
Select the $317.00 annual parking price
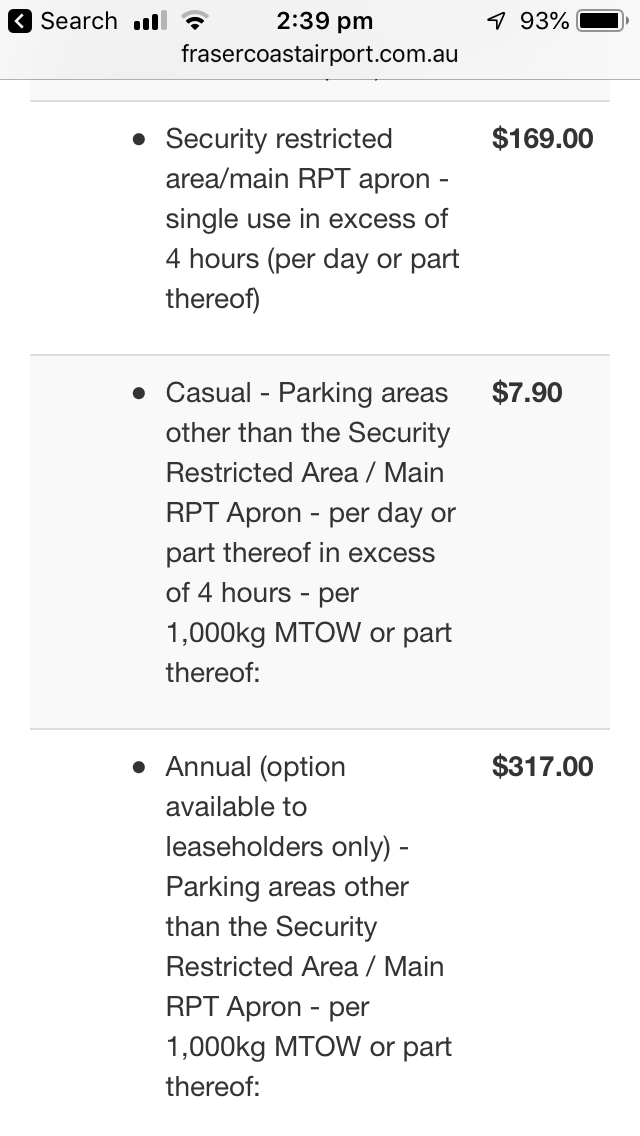coord(542,767)
